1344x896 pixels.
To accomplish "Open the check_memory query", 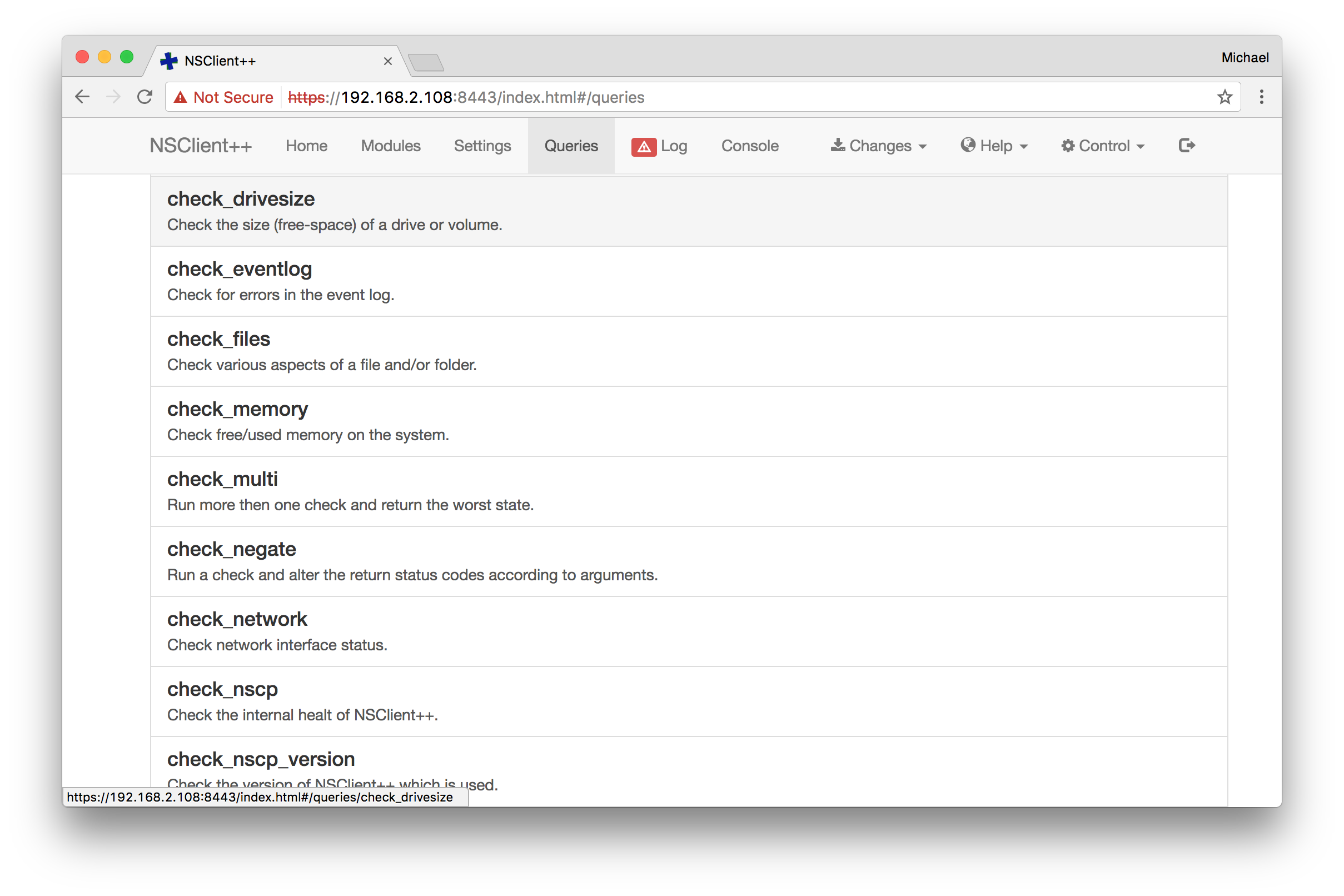I will (x=689, y=422).
